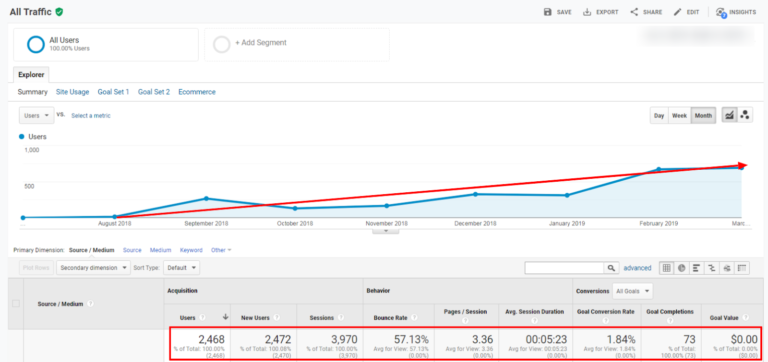
Task: Click the December 2018 data point on chart
Action: (475, 194)
